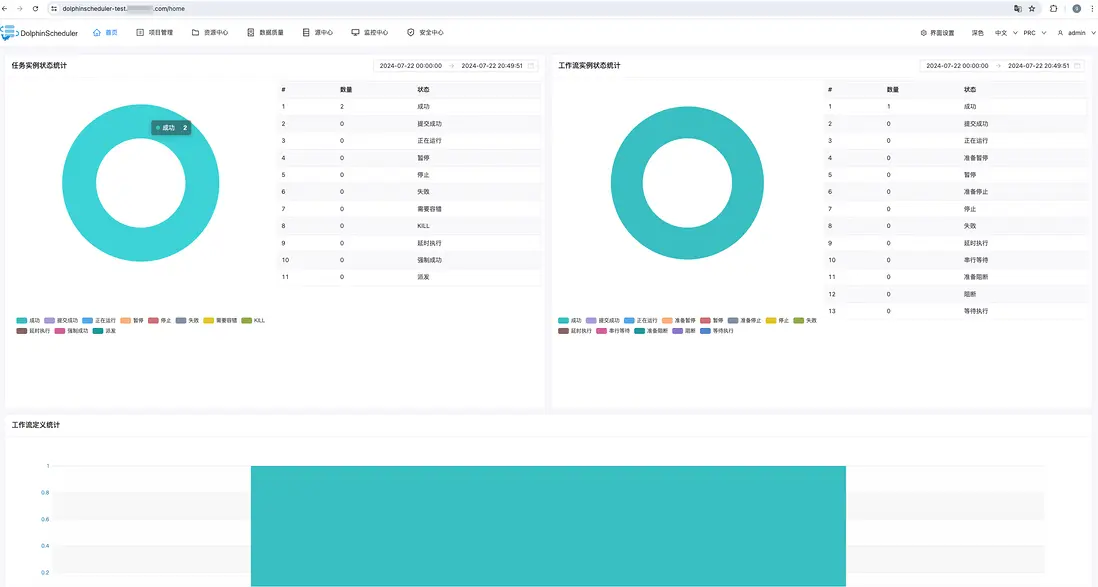Screen dimensions: 1098x587
Task: Open 项目管理 via its nav icon
Action: pos(140,32)
